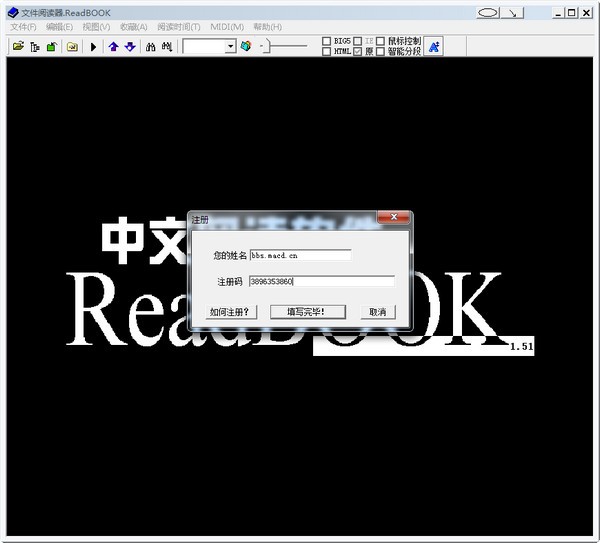Toggle the IE checkbox
600x543 pixels.
(x=357, y=41)
